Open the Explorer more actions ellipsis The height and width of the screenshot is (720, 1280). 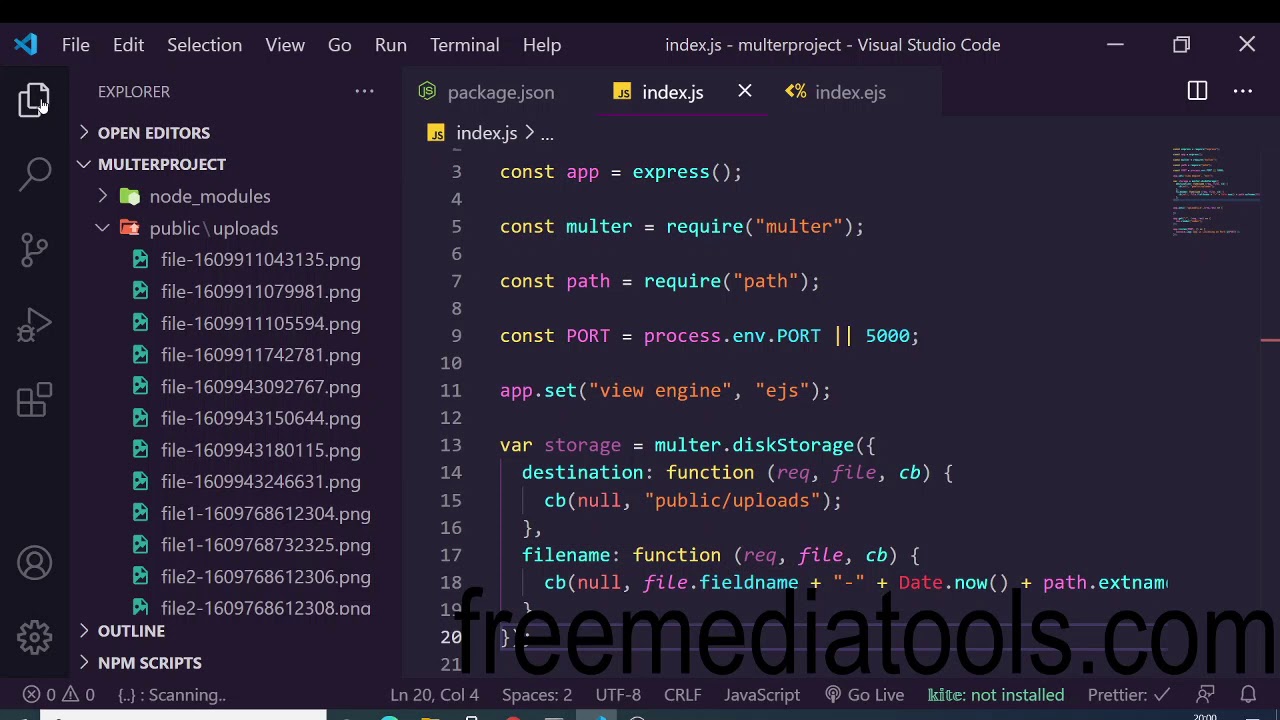(x=364, y=92)
